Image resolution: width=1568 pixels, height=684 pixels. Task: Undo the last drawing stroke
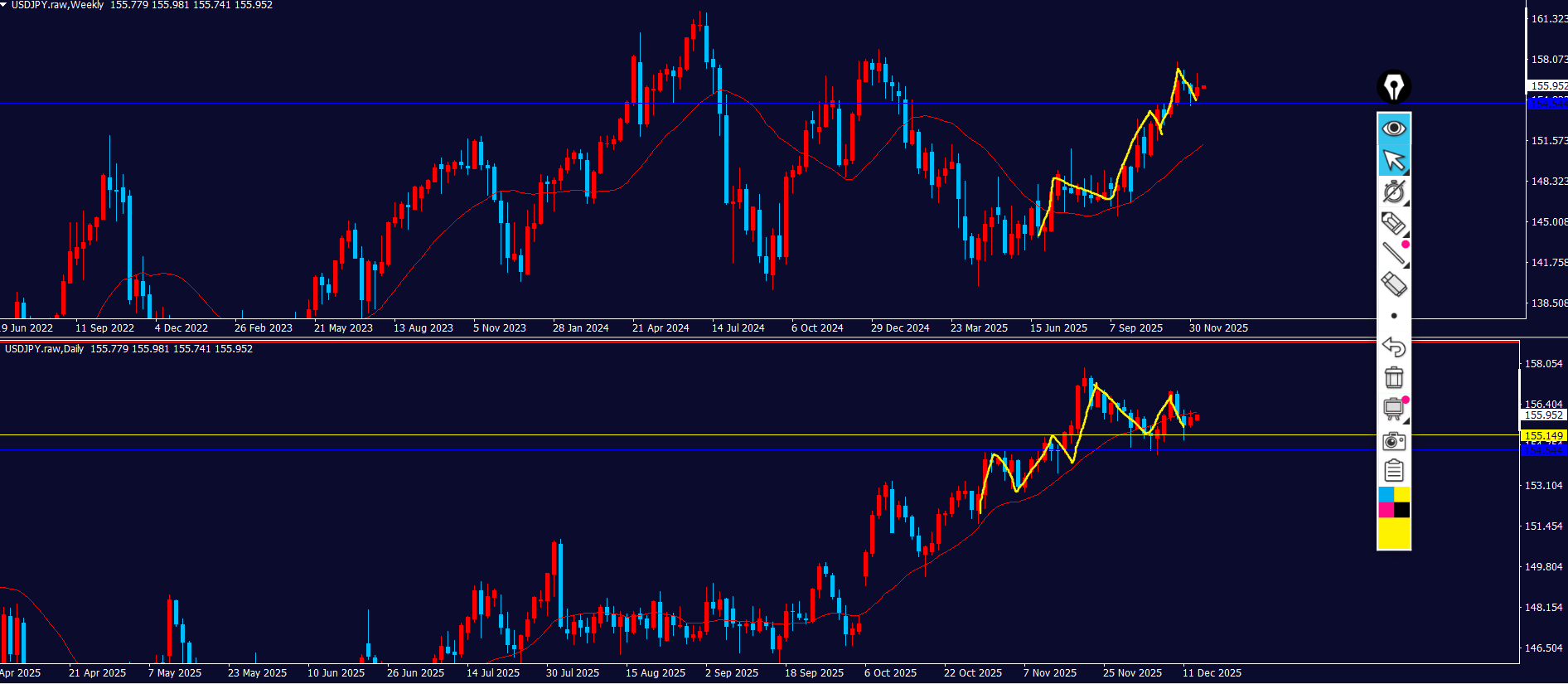click(1394, 347)
